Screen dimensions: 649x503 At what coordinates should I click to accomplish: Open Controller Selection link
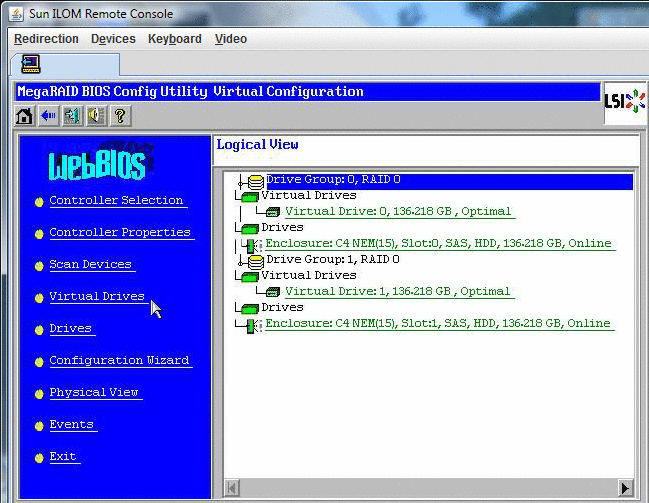click(x=116, y=200)
